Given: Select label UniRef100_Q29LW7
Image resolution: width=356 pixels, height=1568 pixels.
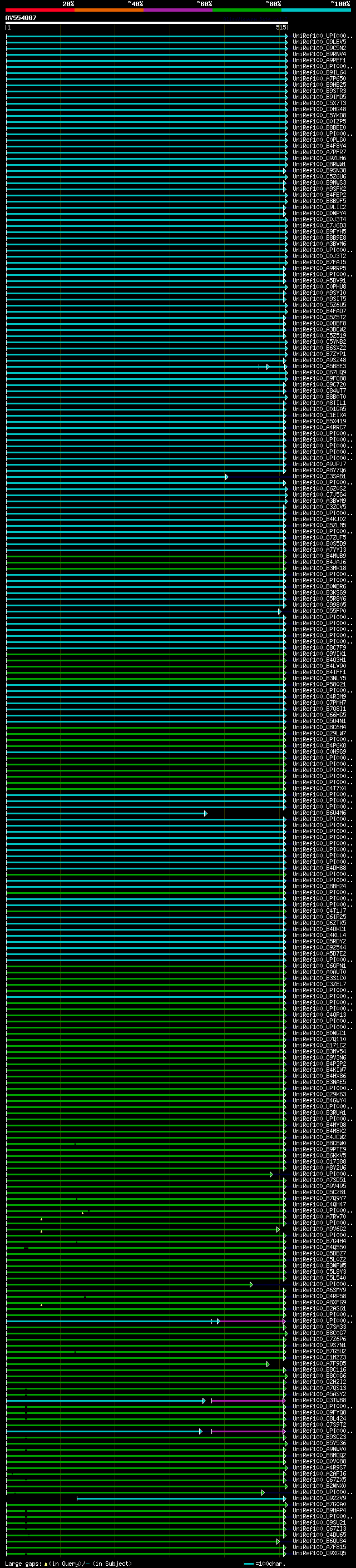Looking at the screenshot, I should click(319, 734).
